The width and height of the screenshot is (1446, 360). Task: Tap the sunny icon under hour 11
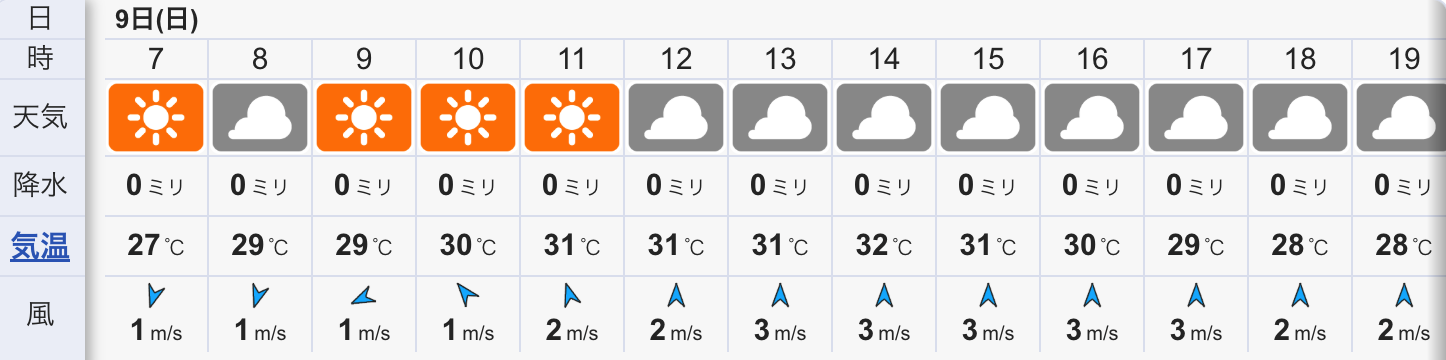[x=572, y=118]
